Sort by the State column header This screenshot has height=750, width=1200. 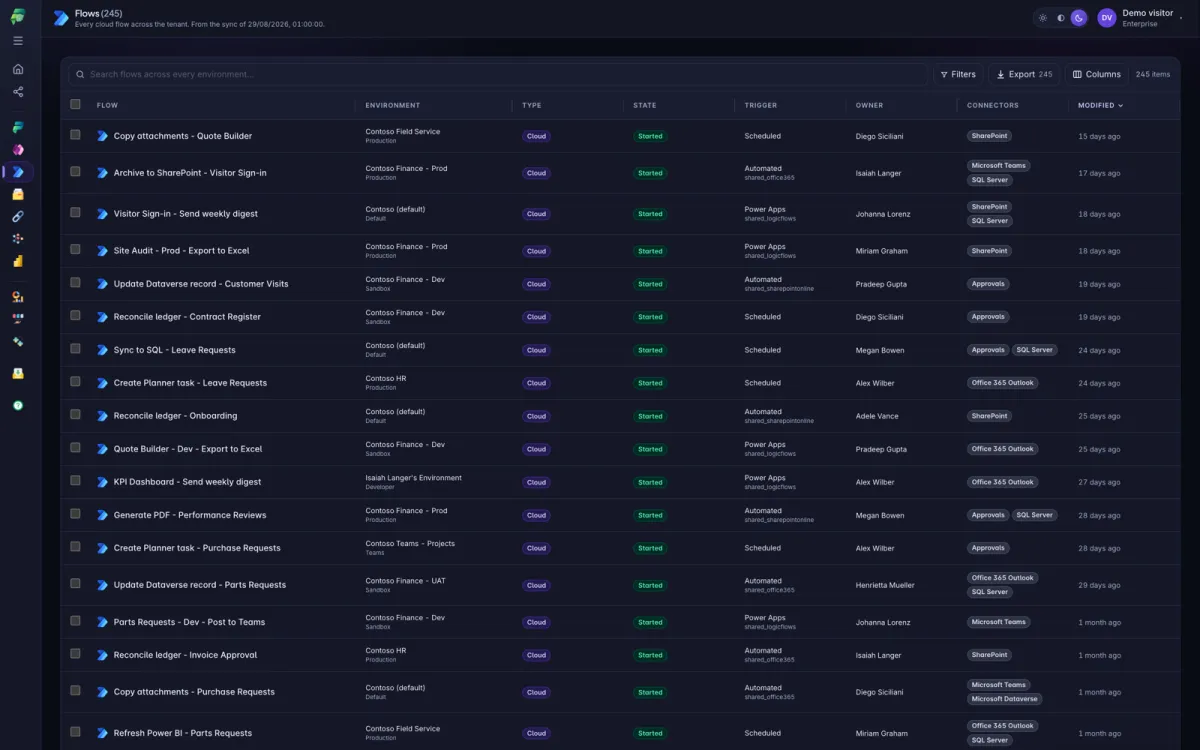[x=645, y=105]
